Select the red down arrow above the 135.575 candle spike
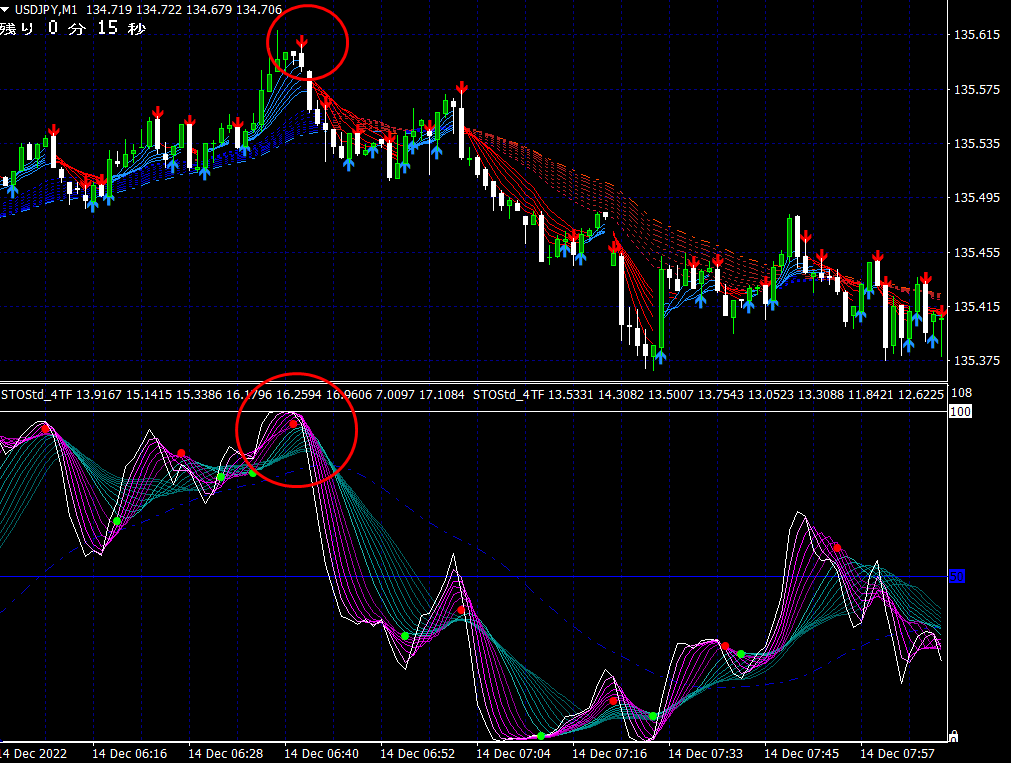 [461, 88]
